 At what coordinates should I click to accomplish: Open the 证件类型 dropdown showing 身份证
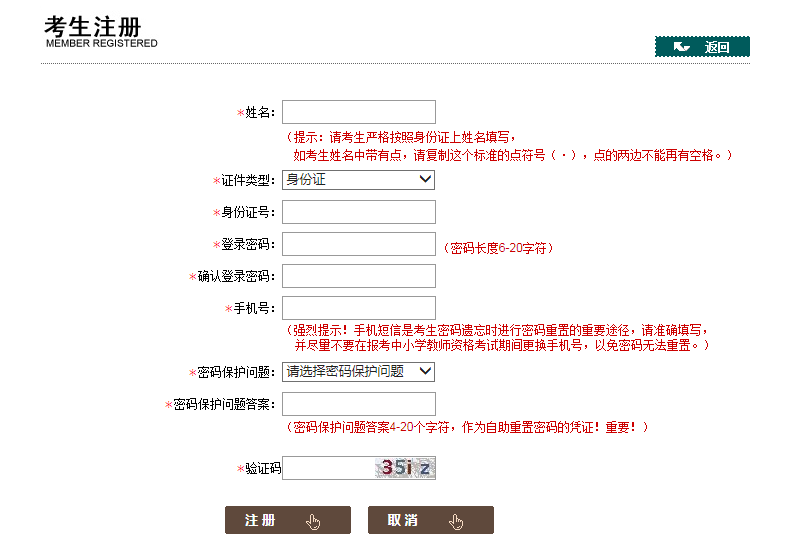tap(358, 180)
